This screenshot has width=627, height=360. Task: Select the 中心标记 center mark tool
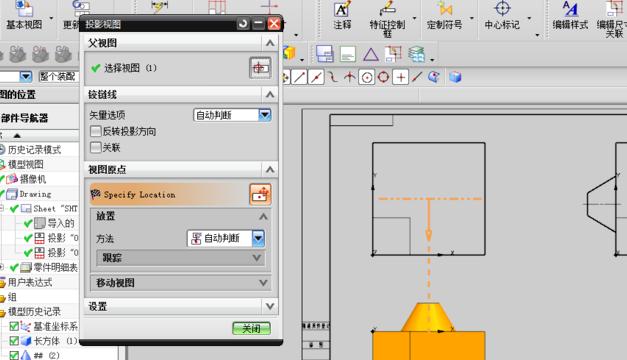(502, 15)
